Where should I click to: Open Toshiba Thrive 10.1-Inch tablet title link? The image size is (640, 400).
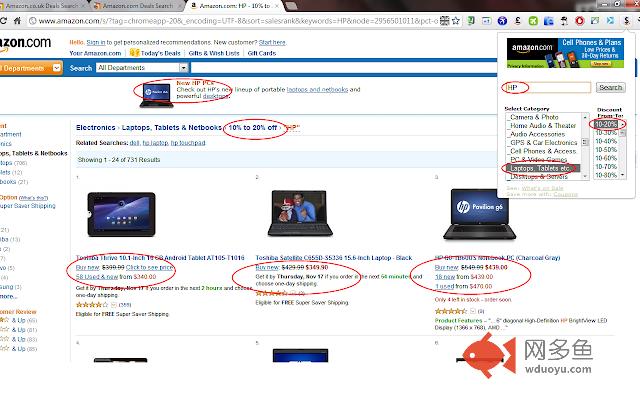160,258
